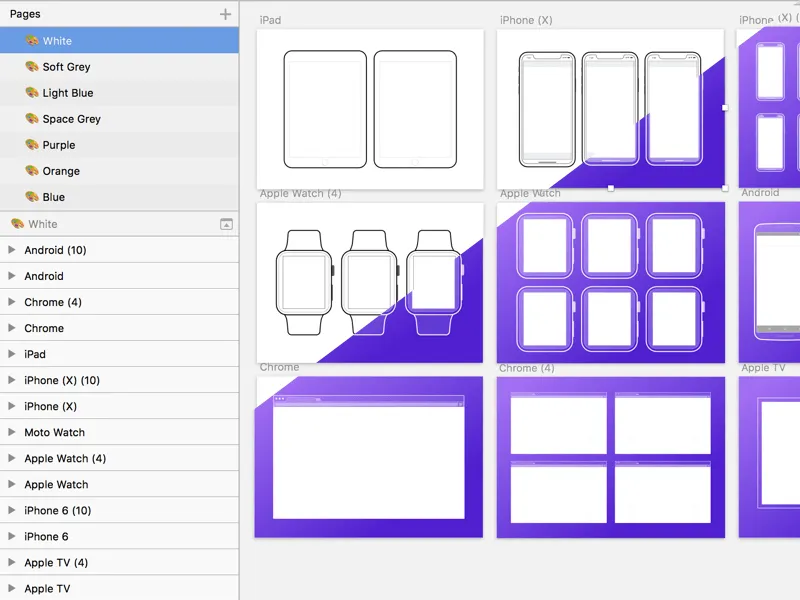Click the Blue page's palette icon
The width and height of the screenshot is (800, 600).
click(x=31, y=197)
